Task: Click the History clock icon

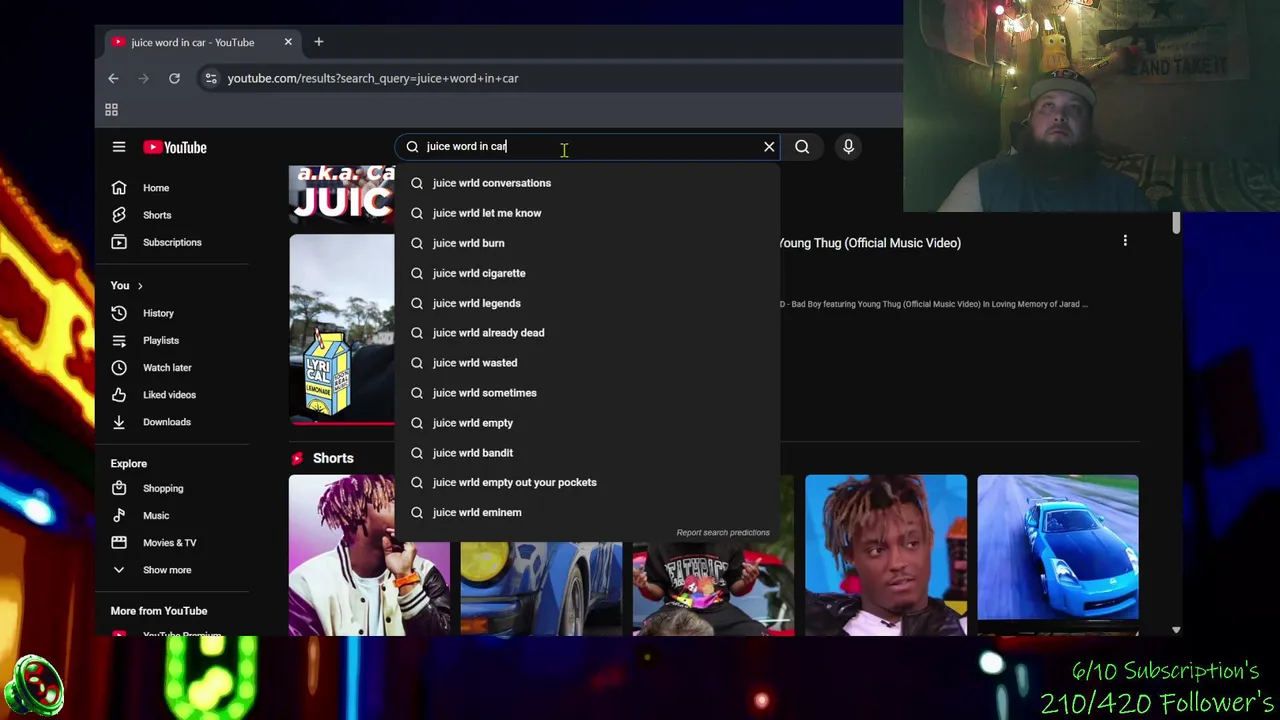Action: (119, 313)
